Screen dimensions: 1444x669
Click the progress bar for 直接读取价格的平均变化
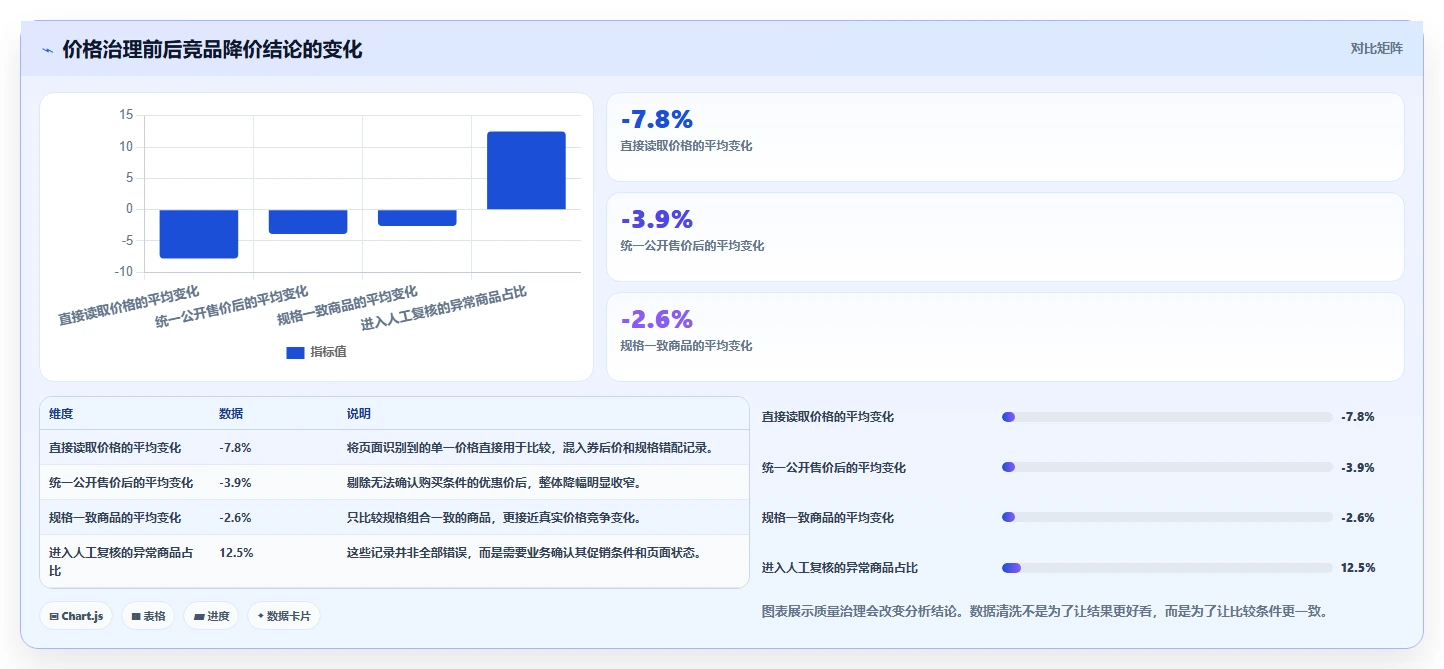[1167, 417]
